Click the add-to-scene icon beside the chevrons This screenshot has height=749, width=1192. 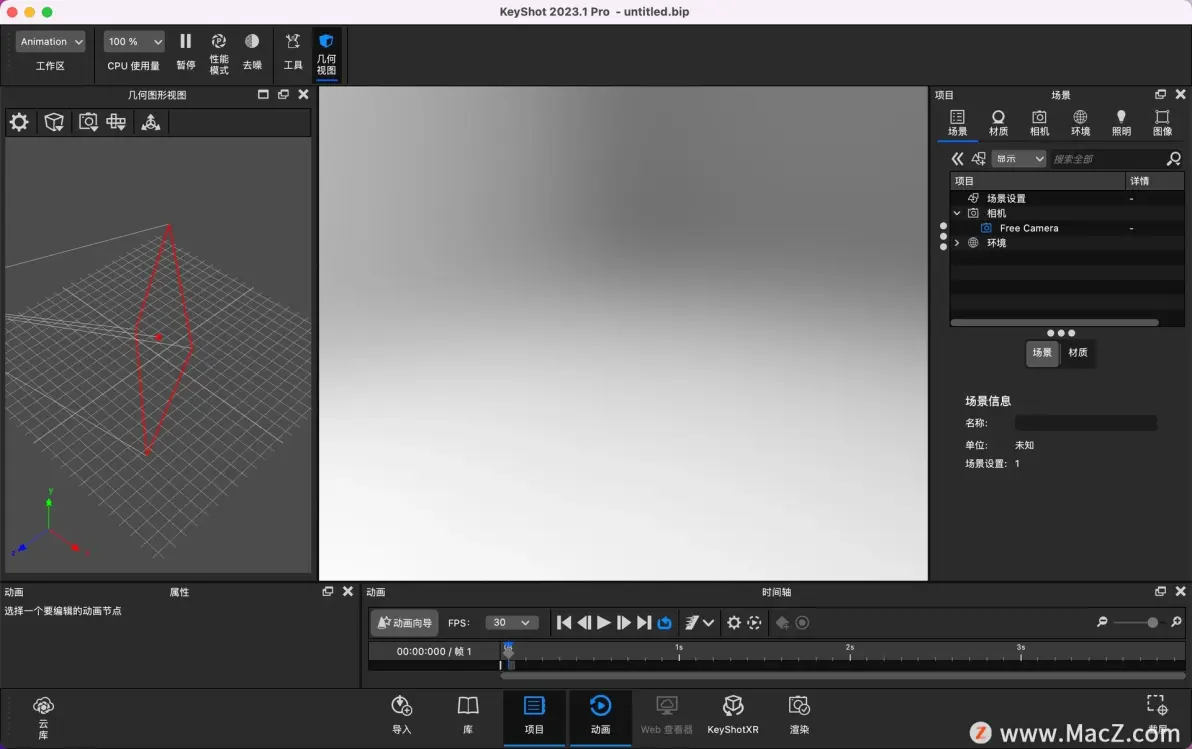coord(978,158)
